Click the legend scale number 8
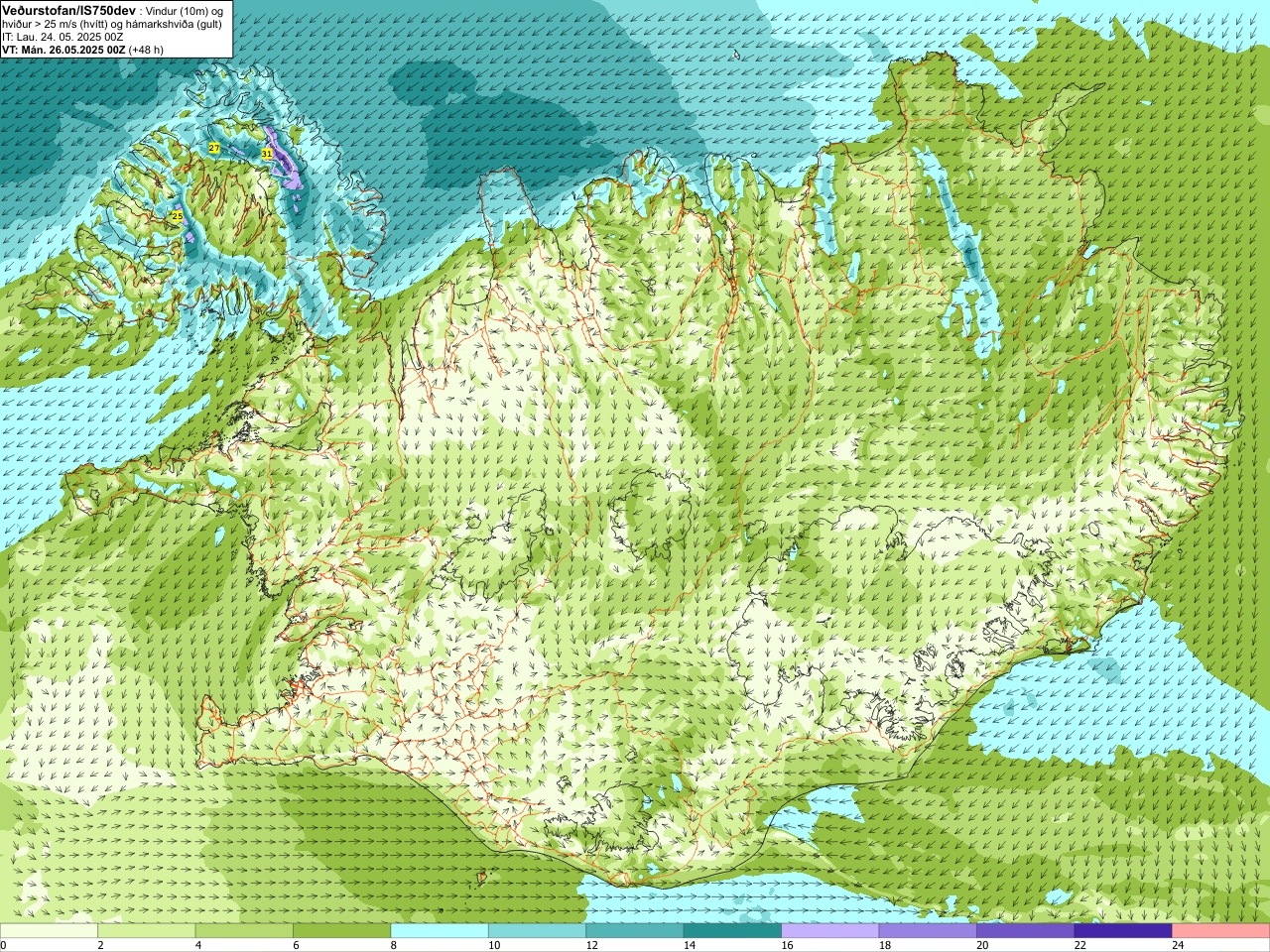This screenshot has height=952, width=1270. [394, 945]
